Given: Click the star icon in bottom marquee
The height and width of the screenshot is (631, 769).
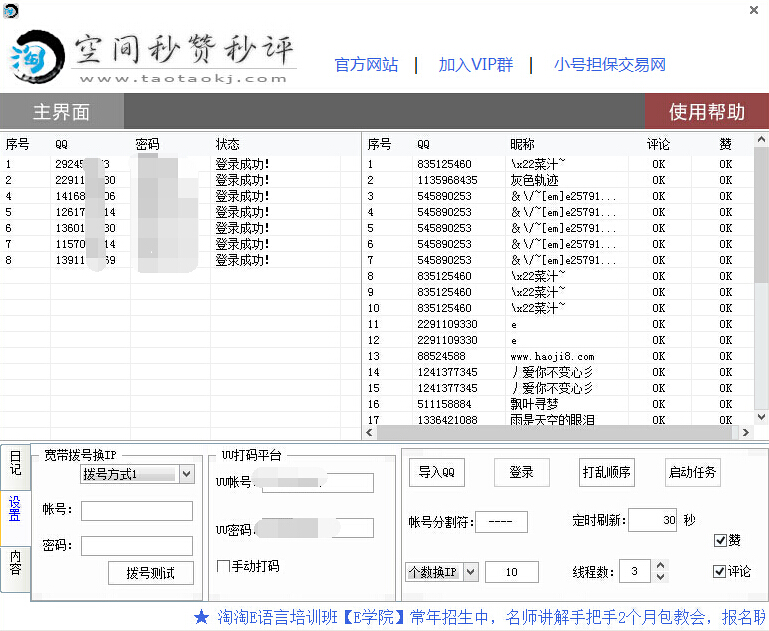Looking at the screenshot, I should (201, 617).
